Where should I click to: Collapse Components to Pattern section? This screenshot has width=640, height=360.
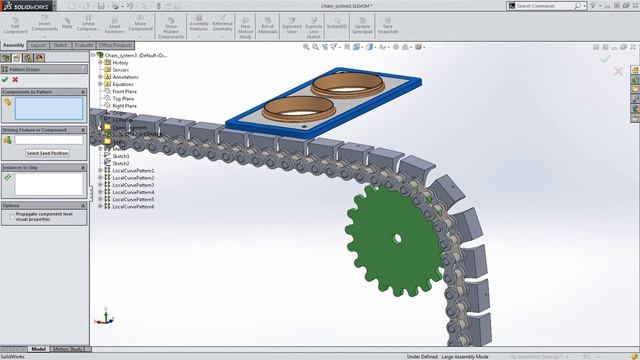coord(83,92)
